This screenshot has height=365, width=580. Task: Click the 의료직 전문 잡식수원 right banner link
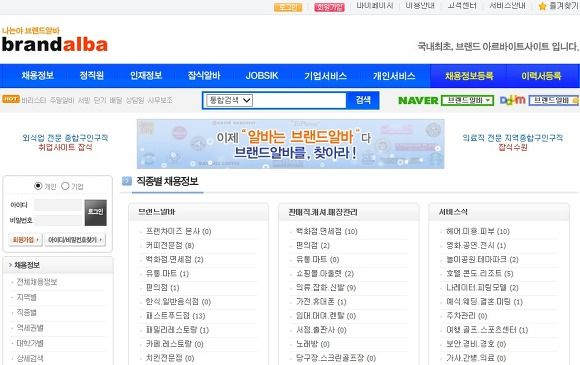[513, 142]
